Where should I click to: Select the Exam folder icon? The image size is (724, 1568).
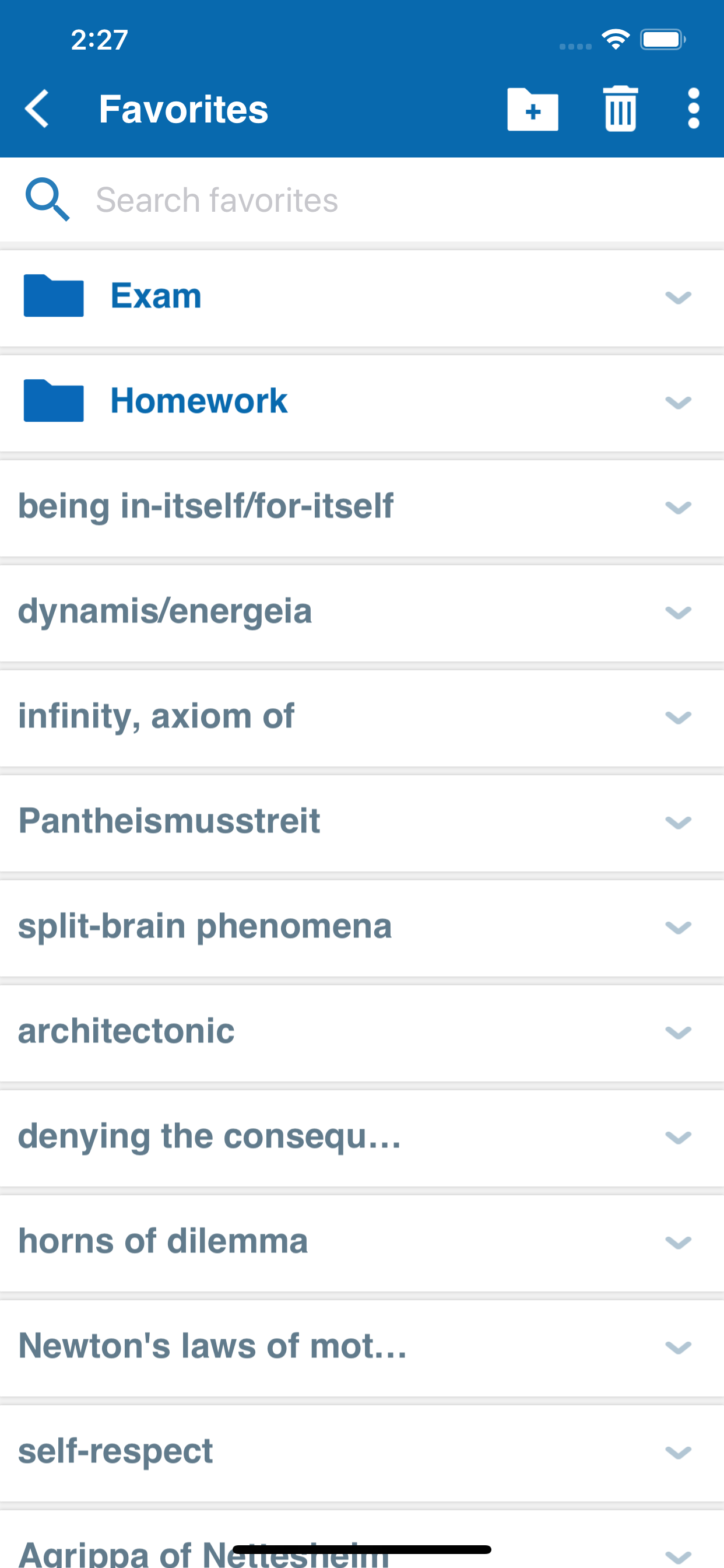[53, 296]
